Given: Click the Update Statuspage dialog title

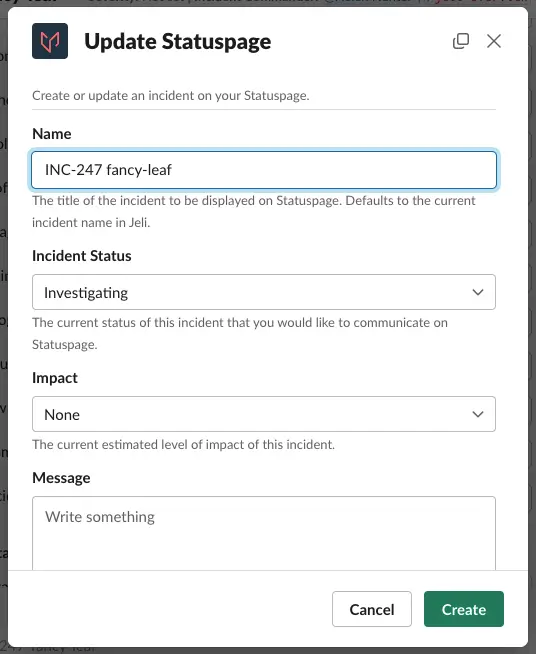Looking at the screenshot, I should tap(178, 41).
